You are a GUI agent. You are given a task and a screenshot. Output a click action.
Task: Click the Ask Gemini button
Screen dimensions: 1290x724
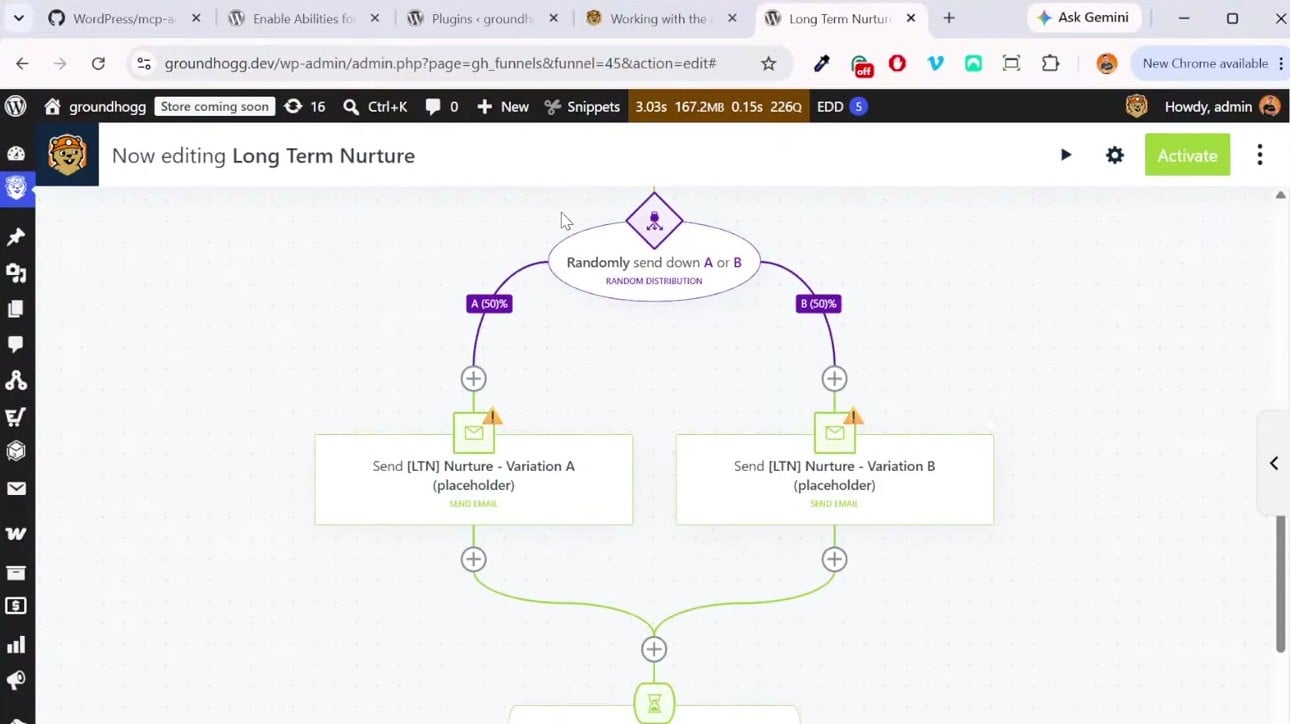pyautogui.click(x=1086, y=18)
